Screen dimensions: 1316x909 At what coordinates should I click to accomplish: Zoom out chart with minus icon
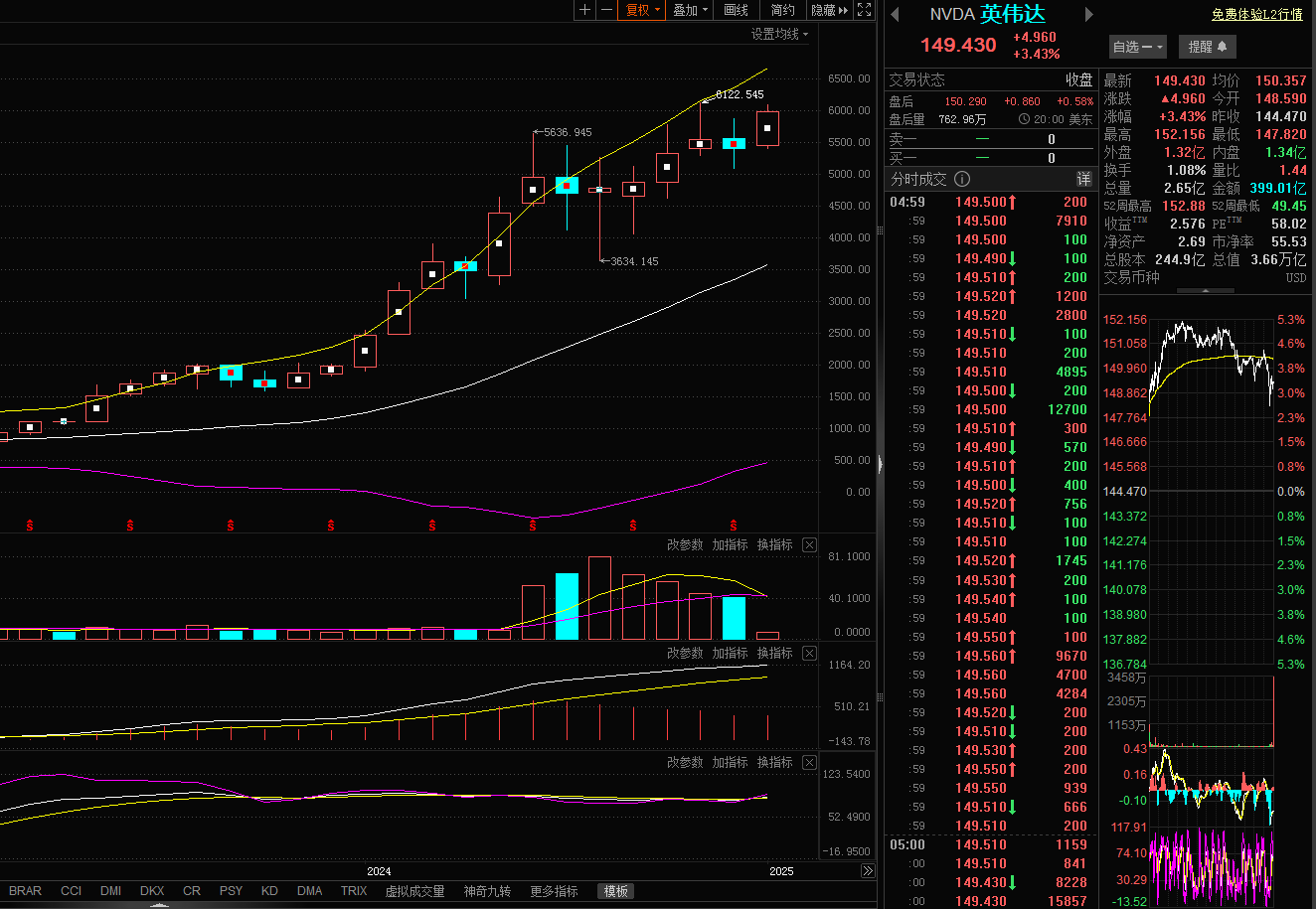(x=606, y=10)
